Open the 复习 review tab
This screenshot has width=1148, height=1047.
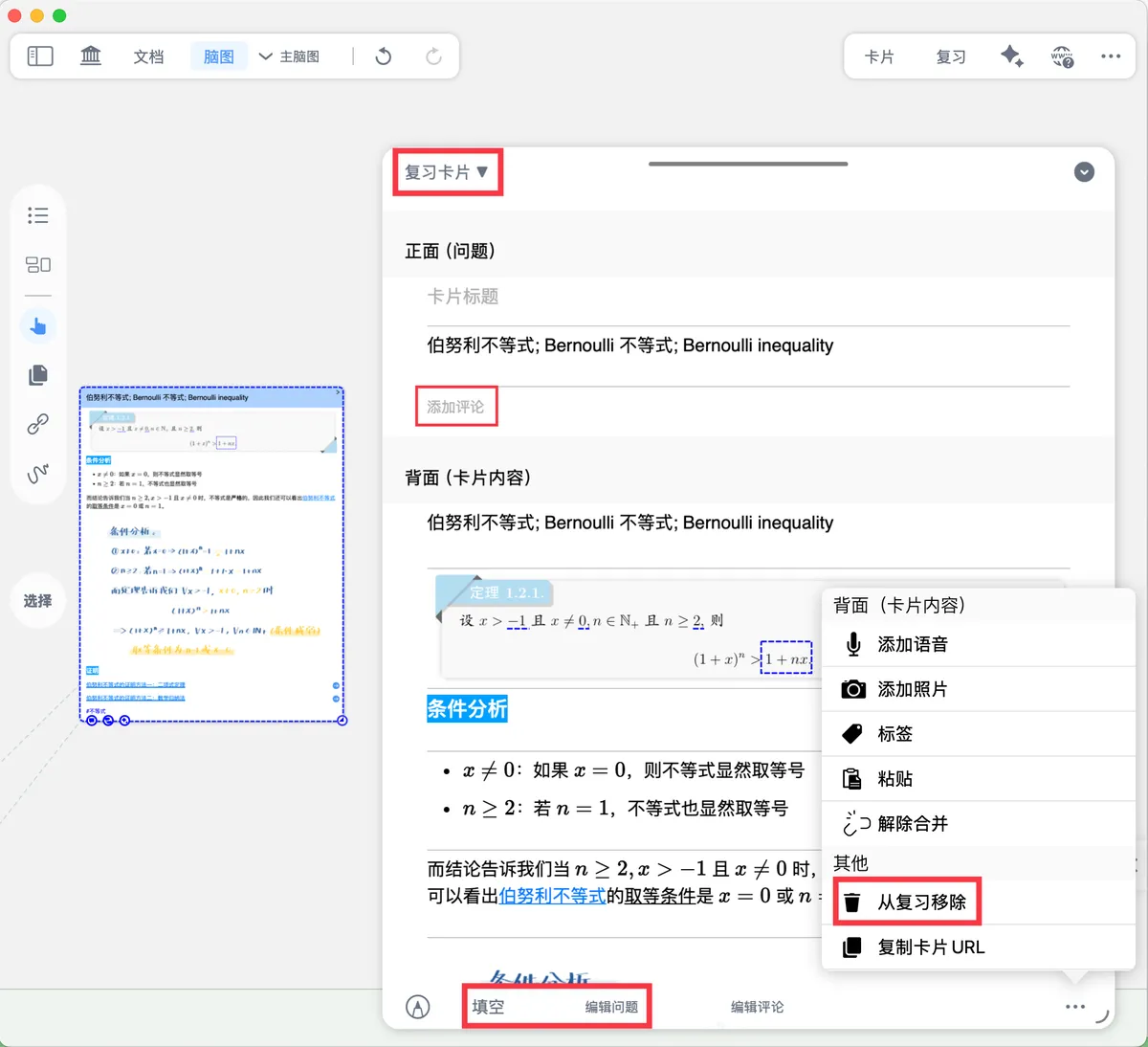[951, 57]
